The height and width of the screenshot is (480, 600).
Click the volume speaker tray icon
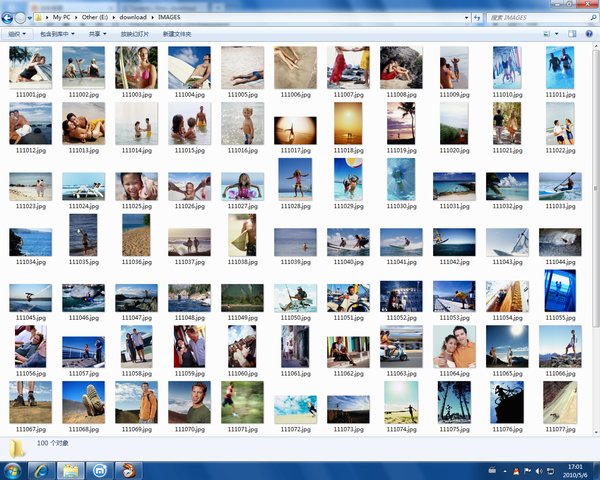coord(538,471)
